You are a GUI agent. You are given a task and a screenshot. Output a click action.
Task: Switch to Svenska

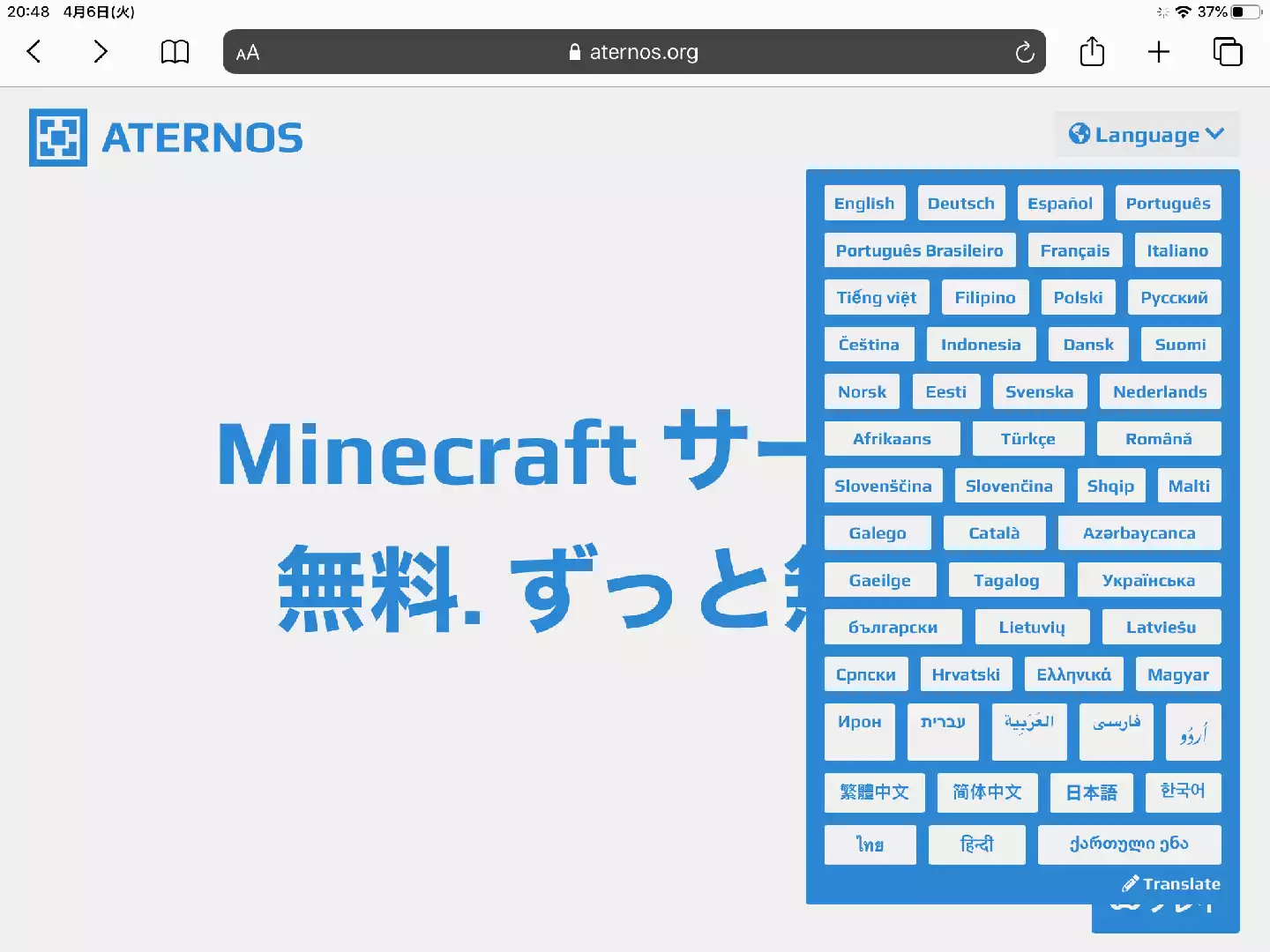pyautogui.click(x=1040, y=391)
